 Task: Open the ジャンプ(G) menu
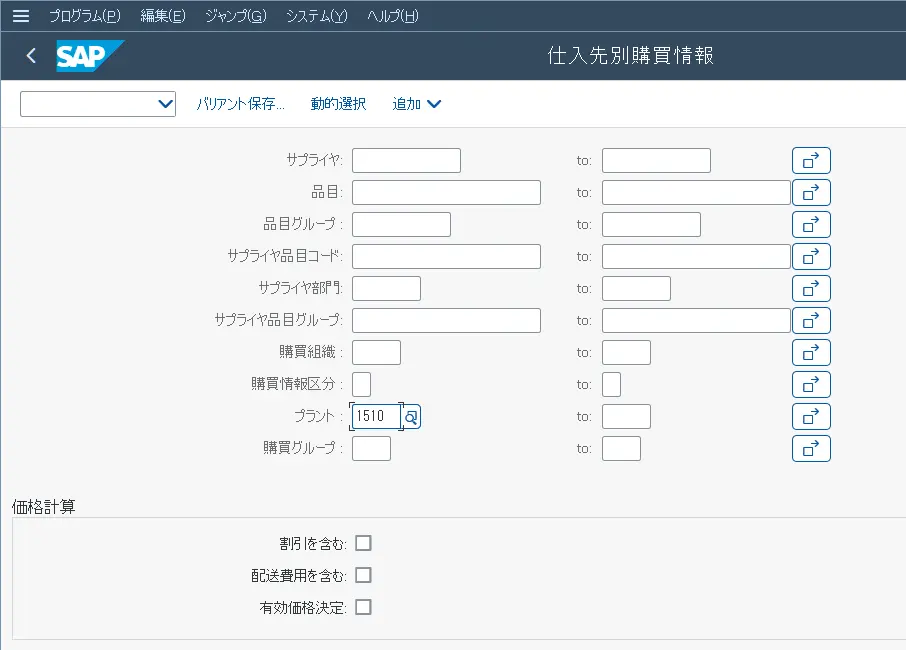point(235,16)
